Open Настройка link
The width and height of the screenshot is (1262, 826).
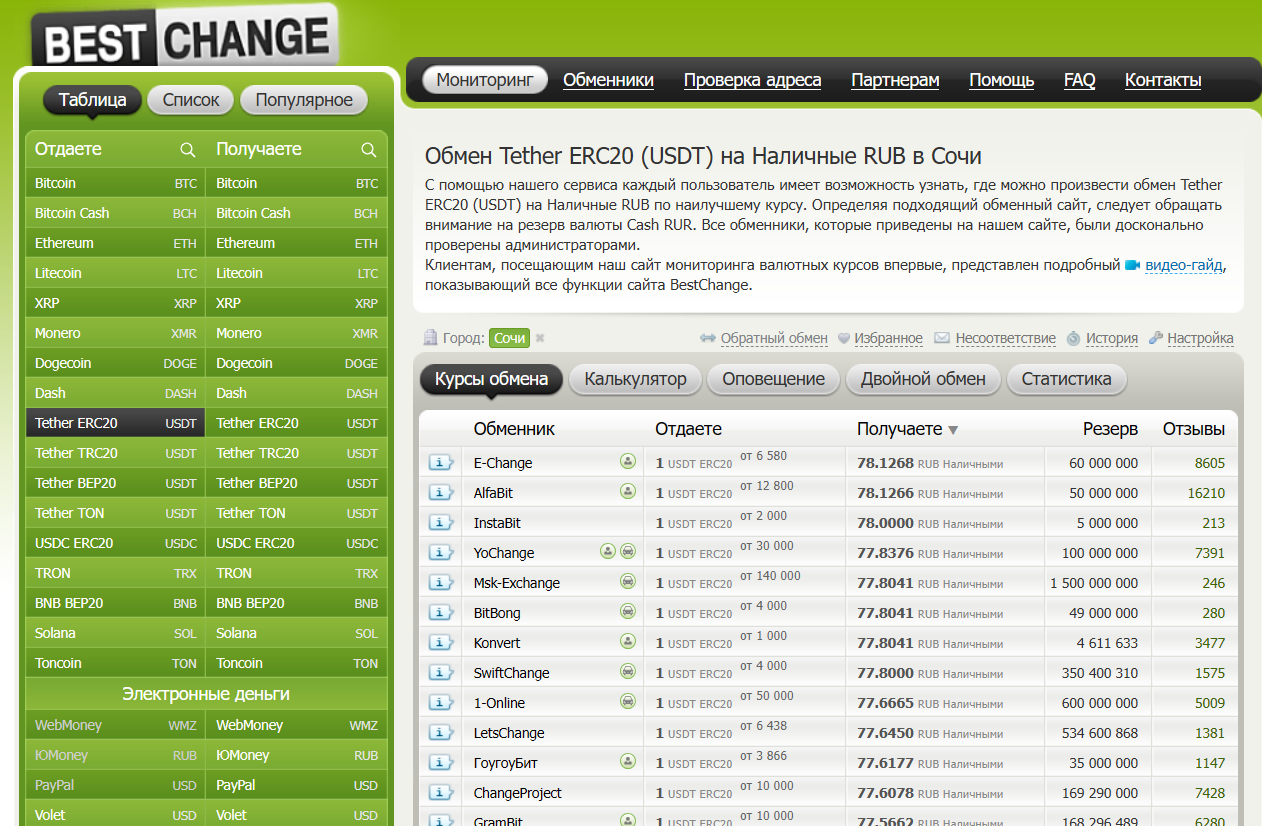coord(1200,338)
